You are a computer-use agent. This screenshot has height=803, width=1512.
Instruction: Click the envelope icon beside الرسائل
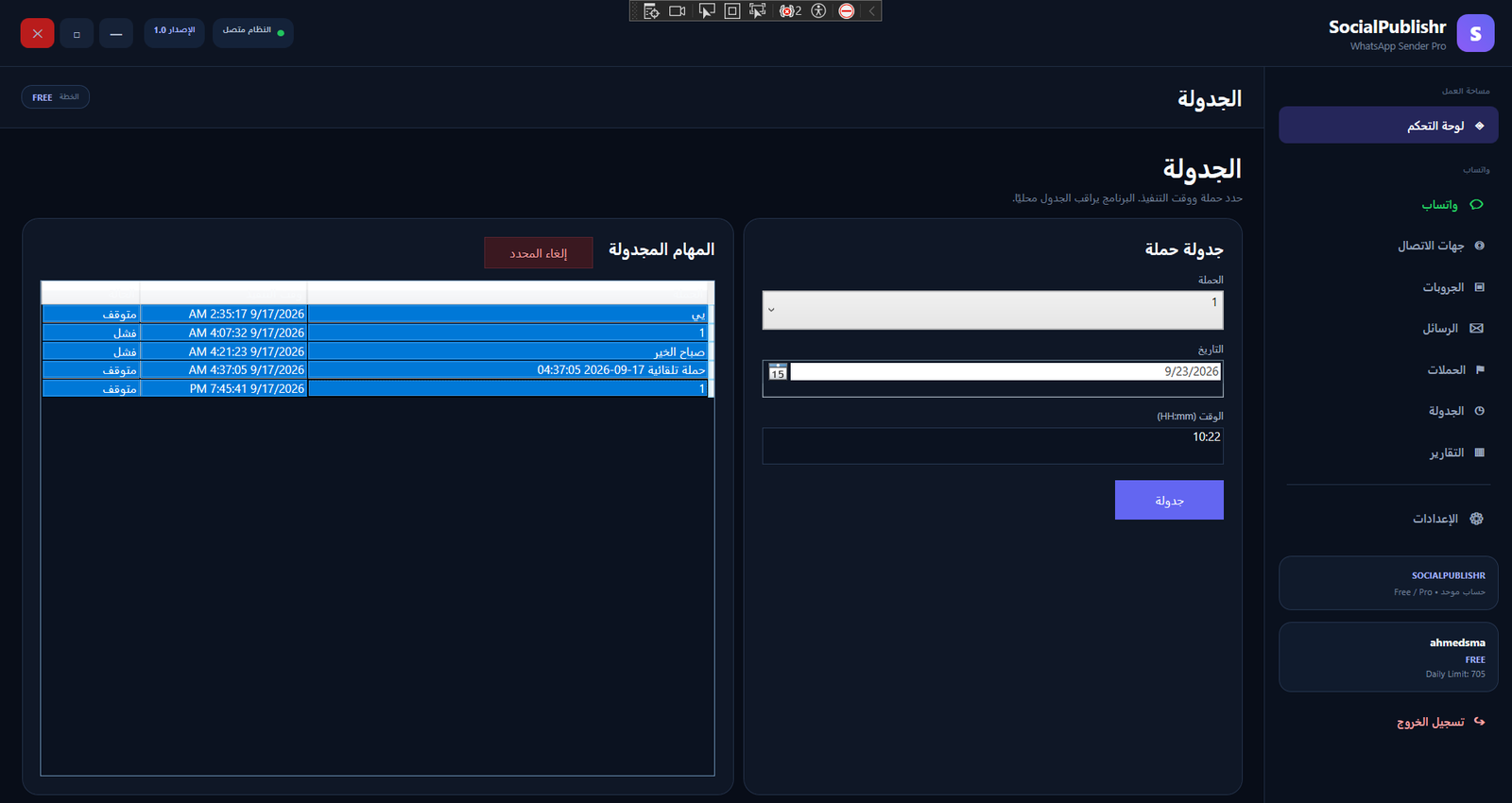tap(1477, 329)
